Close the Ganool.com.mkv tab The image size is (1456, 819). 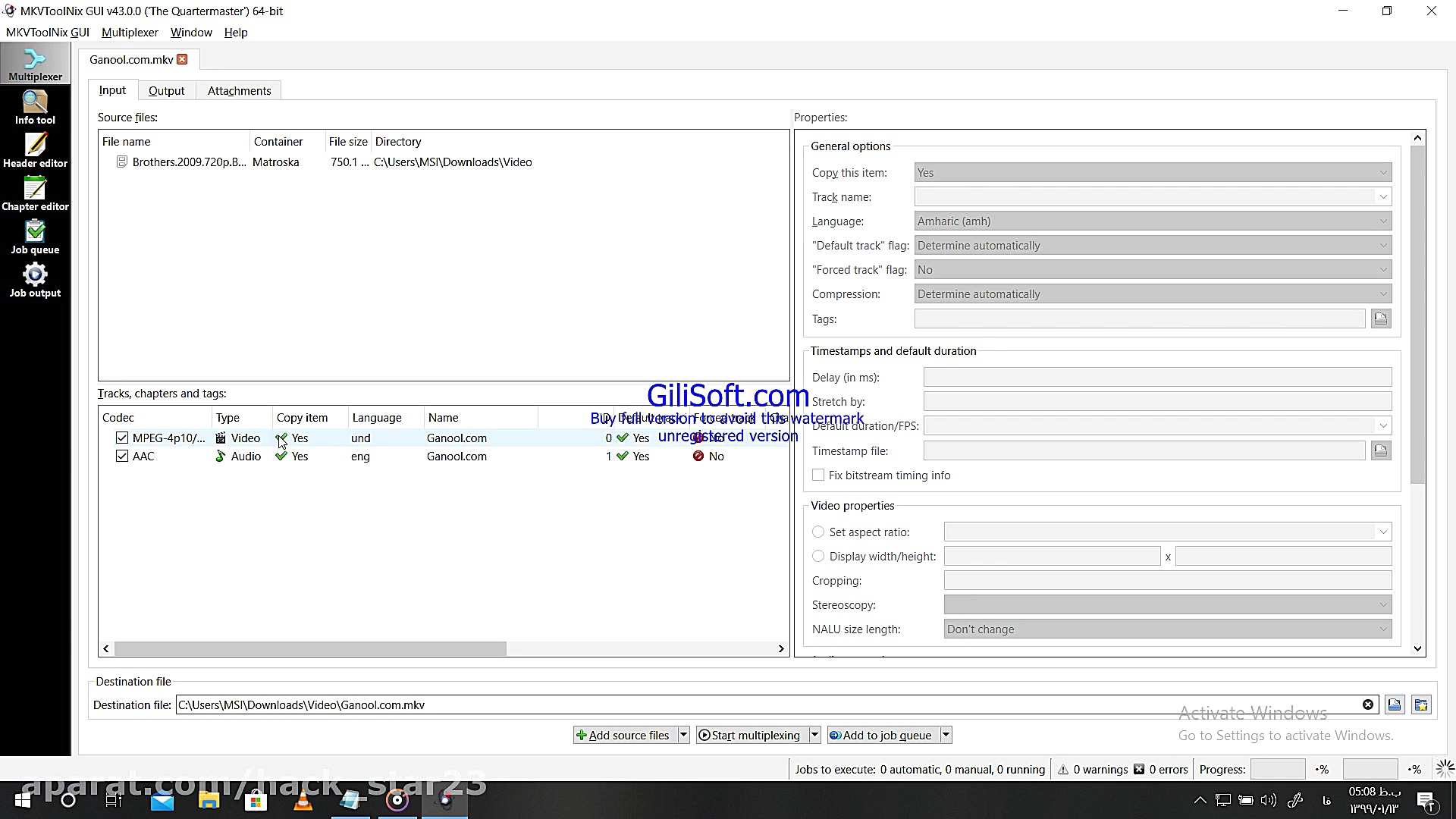[182, 59]
